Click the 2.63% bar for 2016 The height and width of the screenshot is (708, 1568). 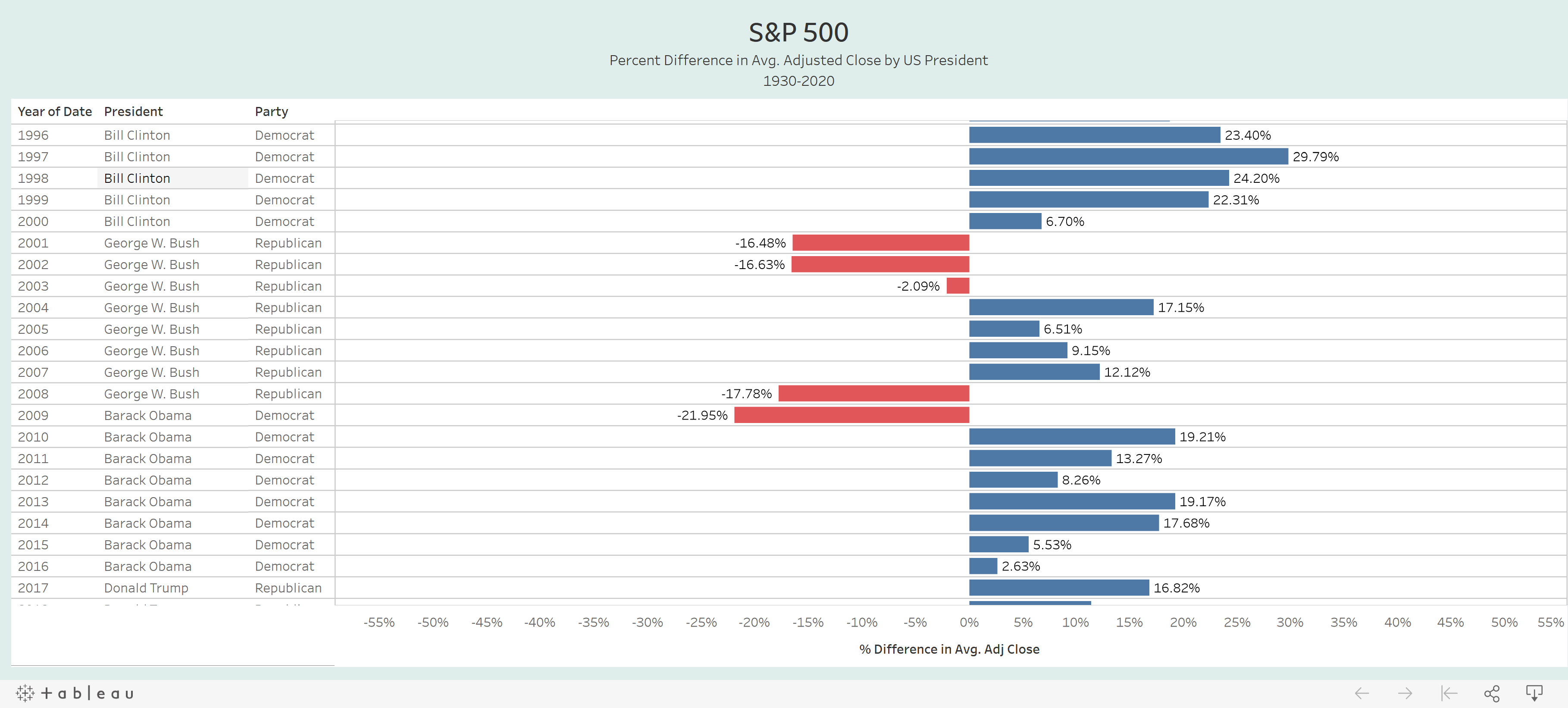tap(983, 566)
